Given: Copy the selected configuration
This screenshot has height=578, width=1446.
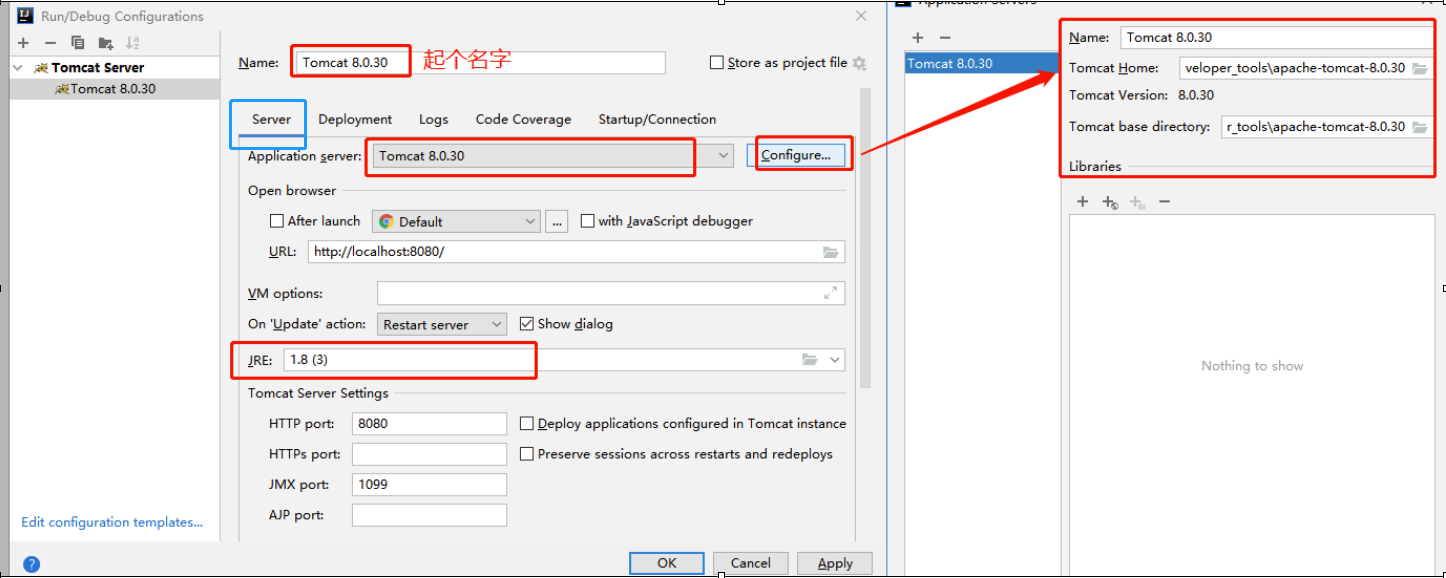Looking at the screenshot, I should coord(77,43).
